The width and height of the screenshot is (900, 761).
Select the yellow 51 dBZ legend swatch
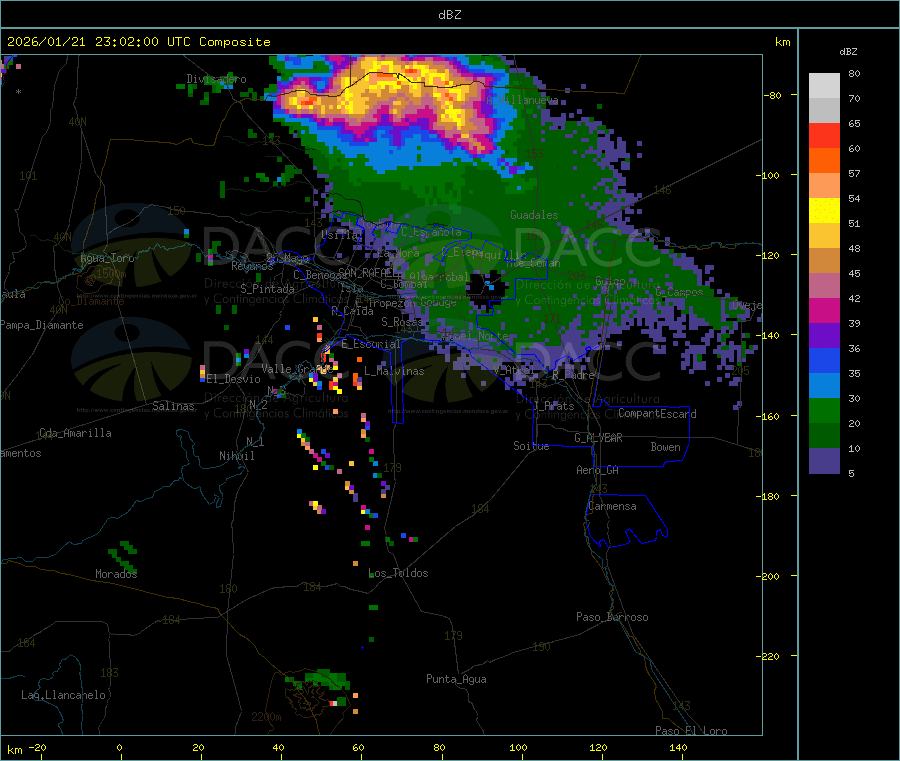point(824,211)
